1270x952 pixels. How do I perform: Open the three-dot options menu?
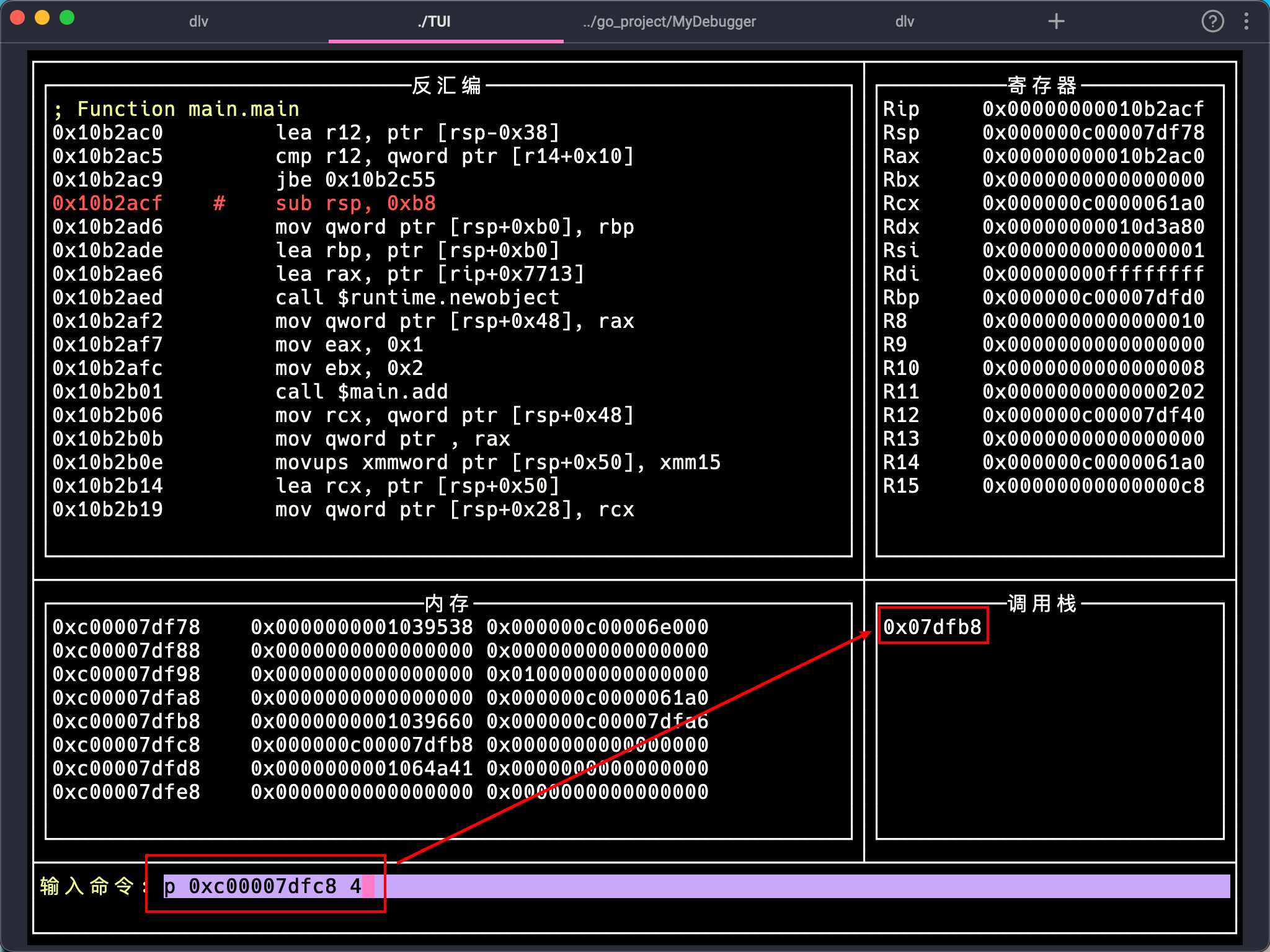(x=1246, y=22)
